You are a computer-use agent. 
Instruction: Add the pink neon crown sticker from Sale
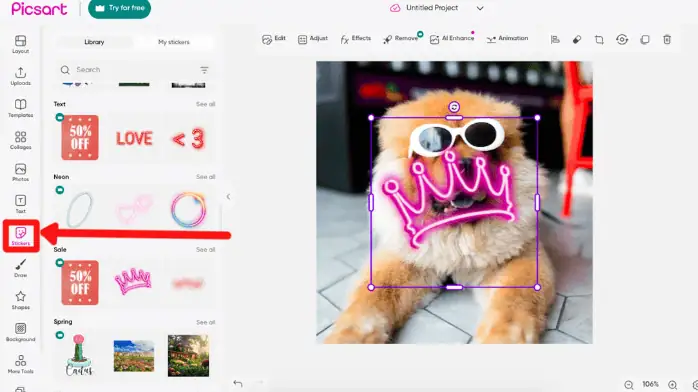click(133, 281)
